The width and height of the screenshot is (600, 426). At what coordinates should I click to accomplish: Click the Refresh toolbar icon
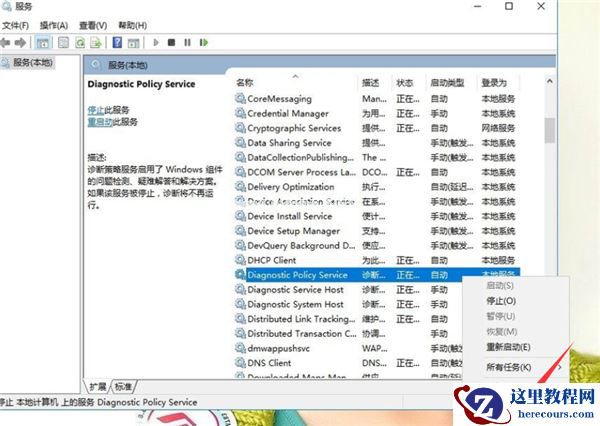click(80, 42)
